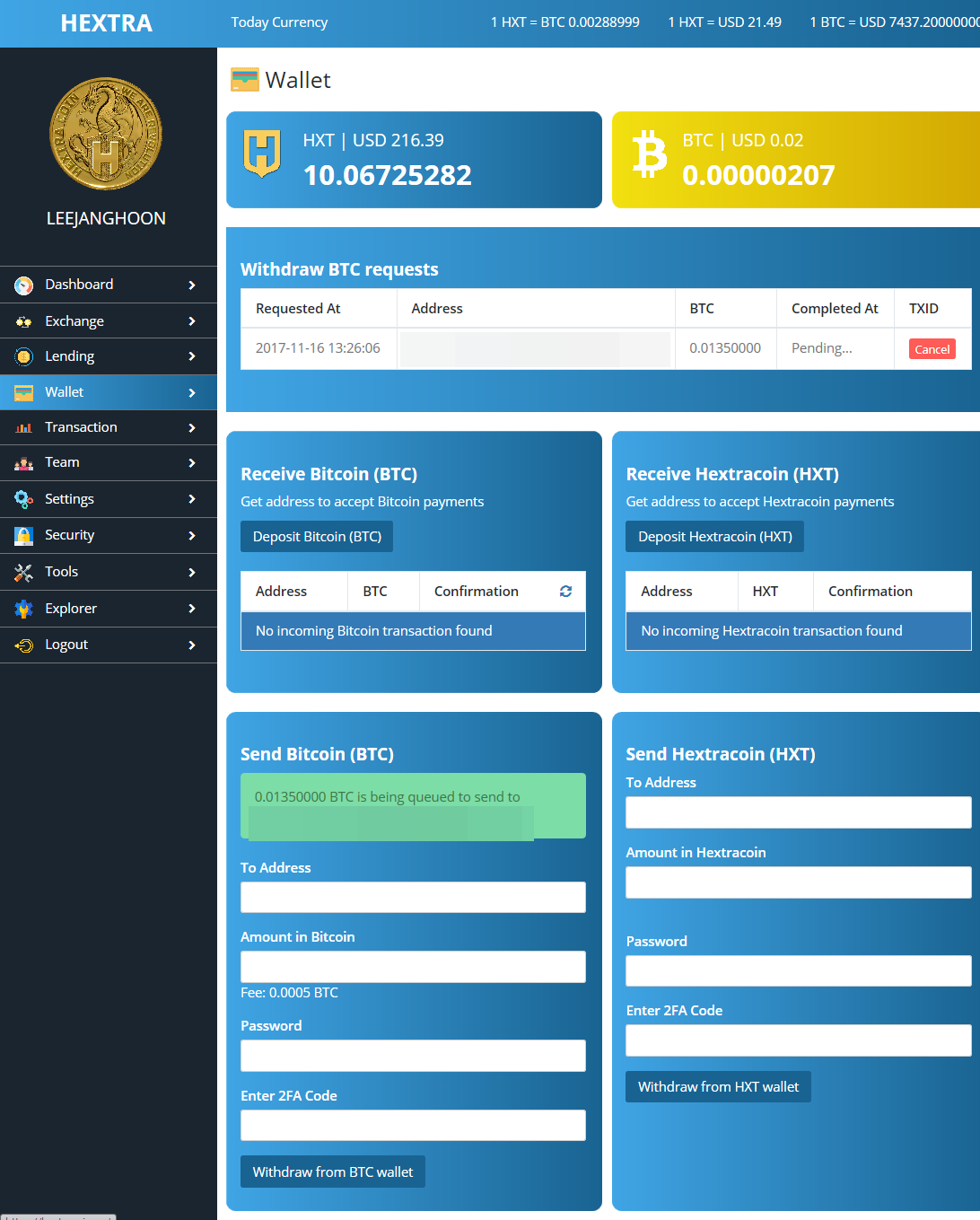Click the Dashboard sidebar icon

(x=24, y=285)
